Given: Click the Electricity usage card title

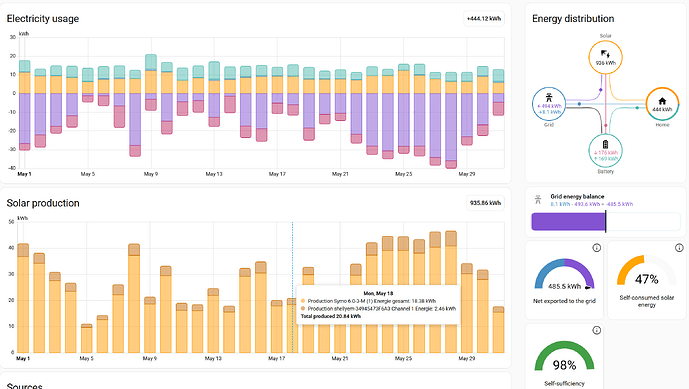Looking at the screenshot, I should (x=43, y=18).
